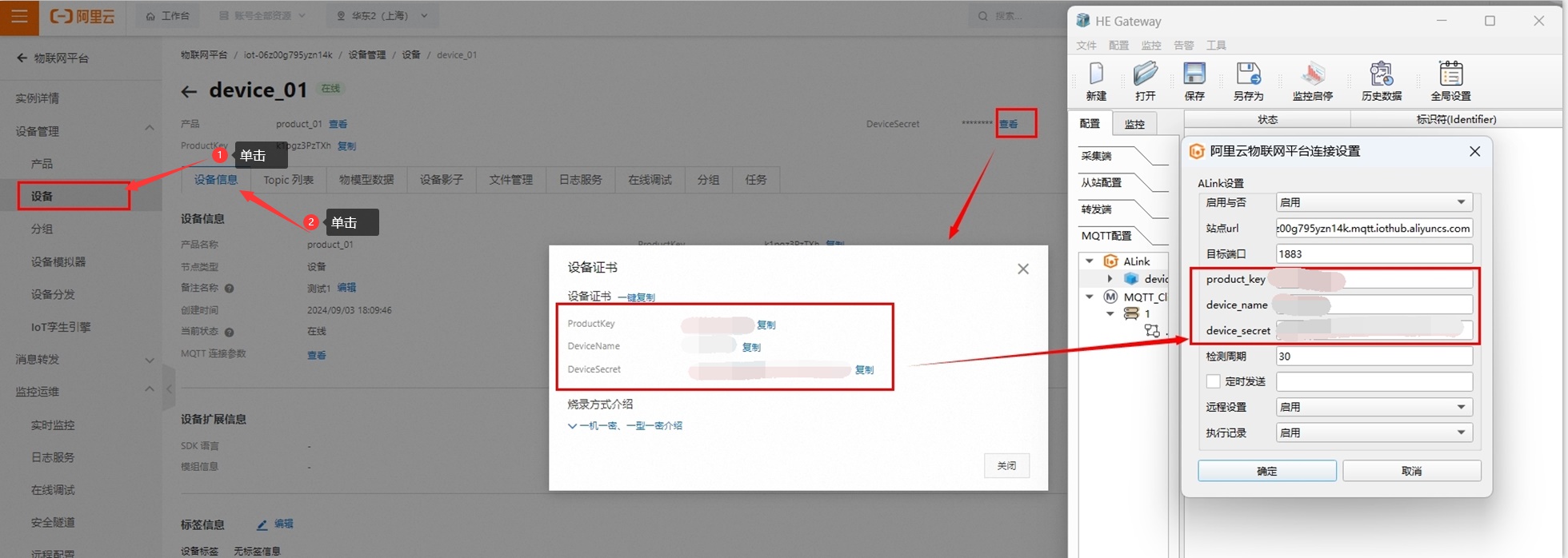The width and height of the screenshot is (1568, 558).
Task: Click the help icon beside 当前状态
Action: (229, 332)
